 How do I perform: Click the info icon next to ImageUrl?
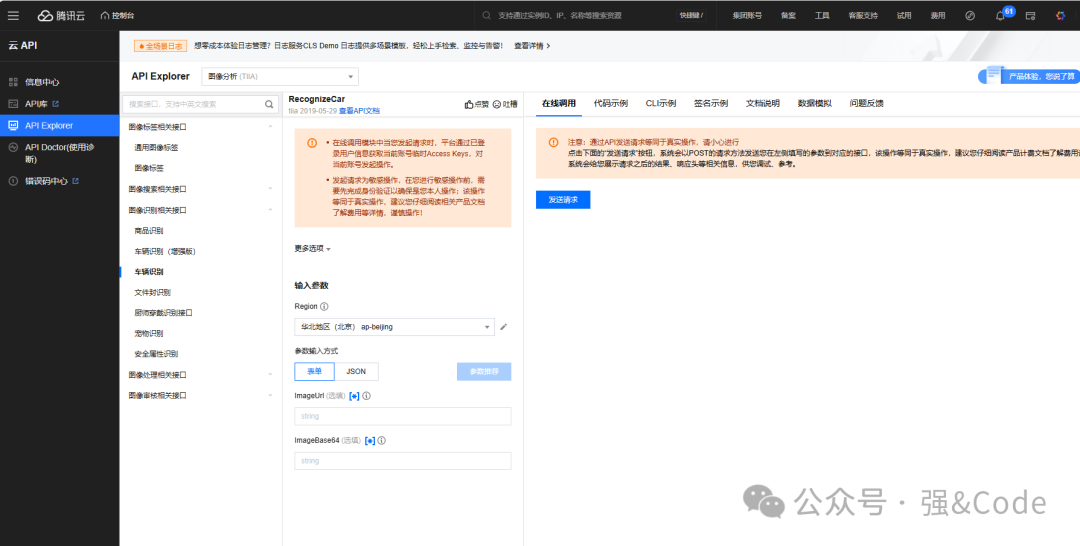tap(366, 396)
